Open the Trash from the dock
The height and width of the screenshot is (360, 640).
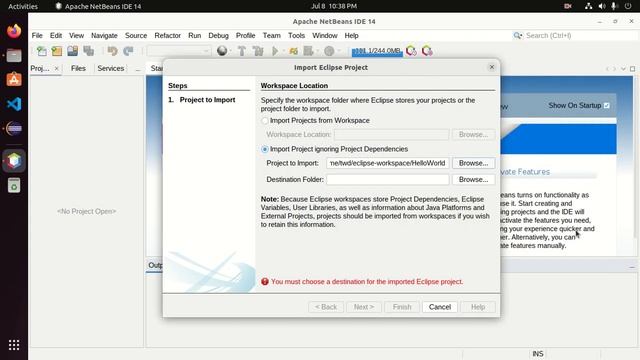click(x=14, y=186)
